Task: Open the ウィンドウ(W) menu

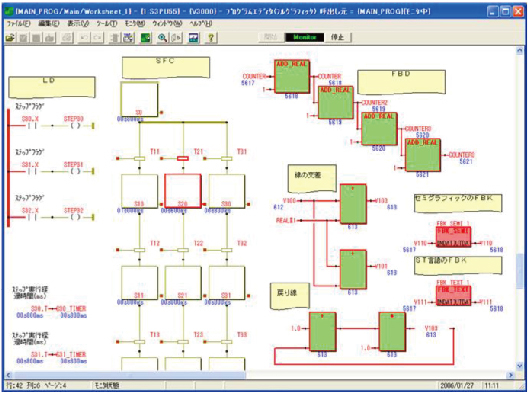Action: pyautogui.click(x=167, y=24)
